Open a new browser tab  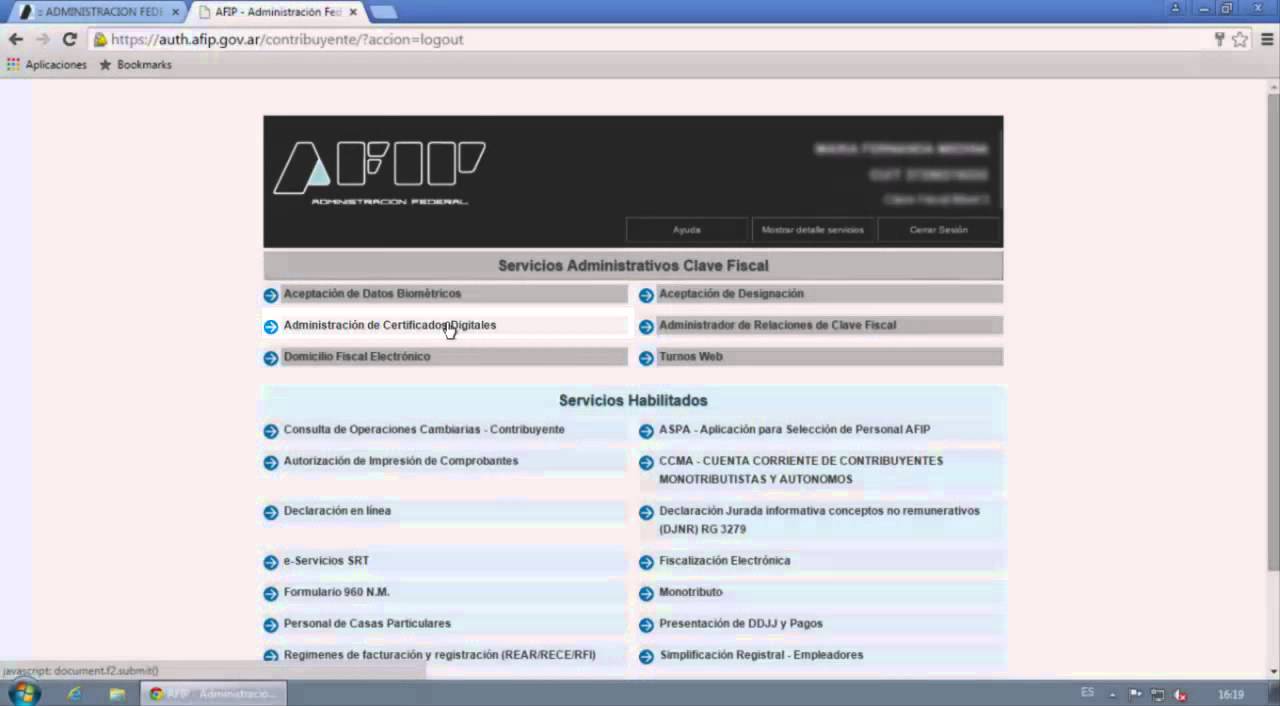[x=383, y=12]
